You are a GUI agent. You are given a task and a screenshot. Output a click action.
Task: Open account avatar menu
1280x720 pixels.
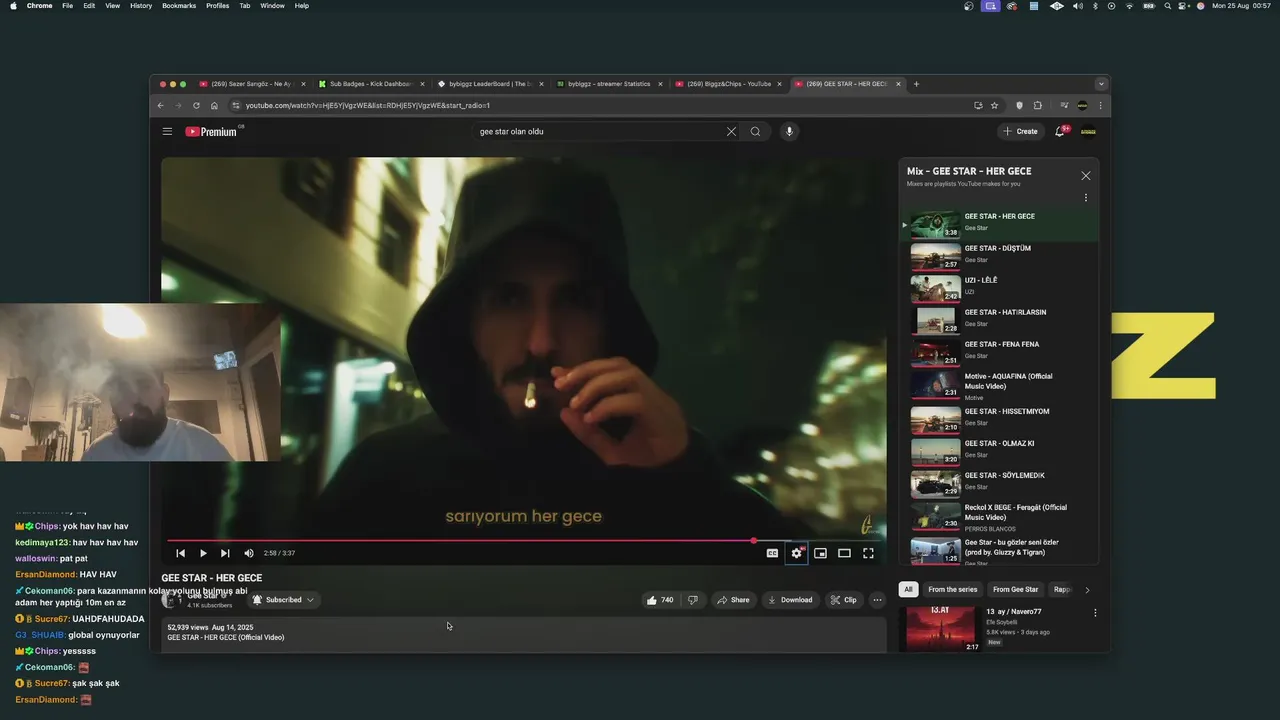click(1088, 131)
